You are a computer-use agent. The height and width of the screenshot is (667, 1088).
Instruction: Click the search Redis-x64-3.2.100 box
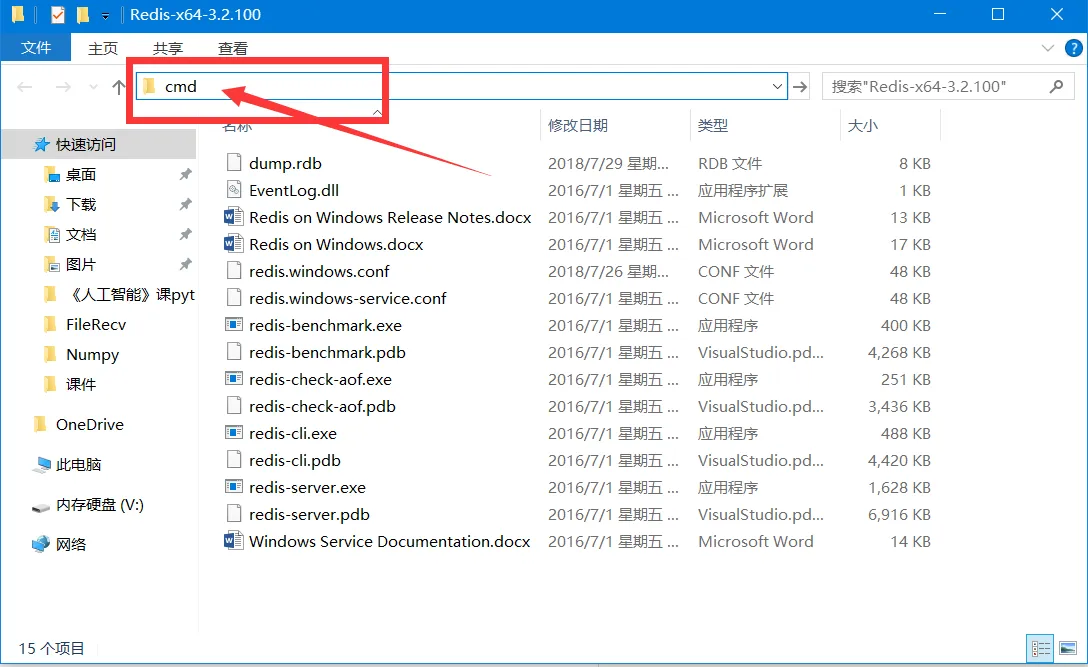point(946,87)
